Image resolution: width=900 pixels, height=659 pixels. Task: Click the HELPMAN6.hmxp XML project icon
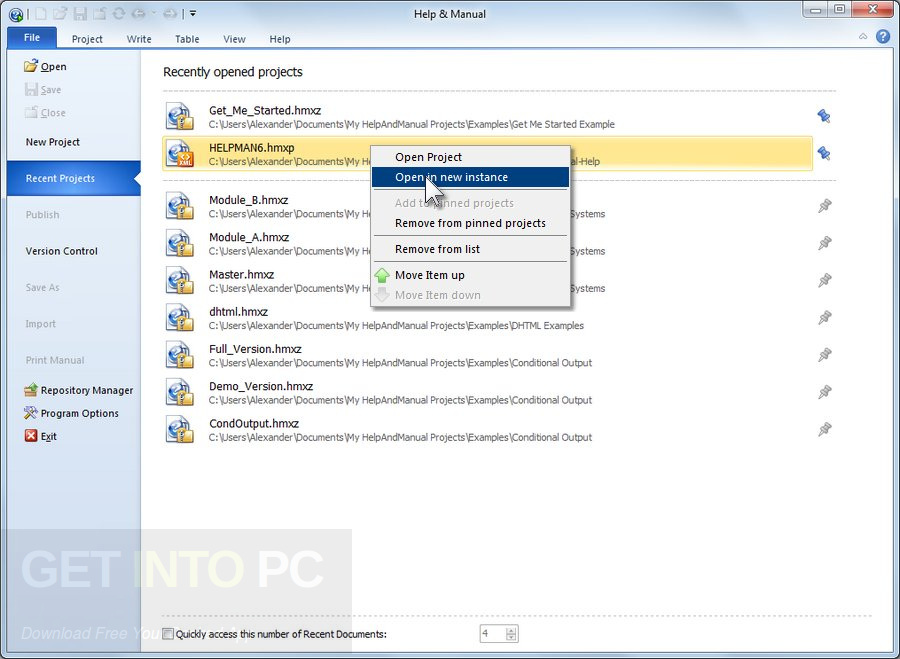(180, 153)
